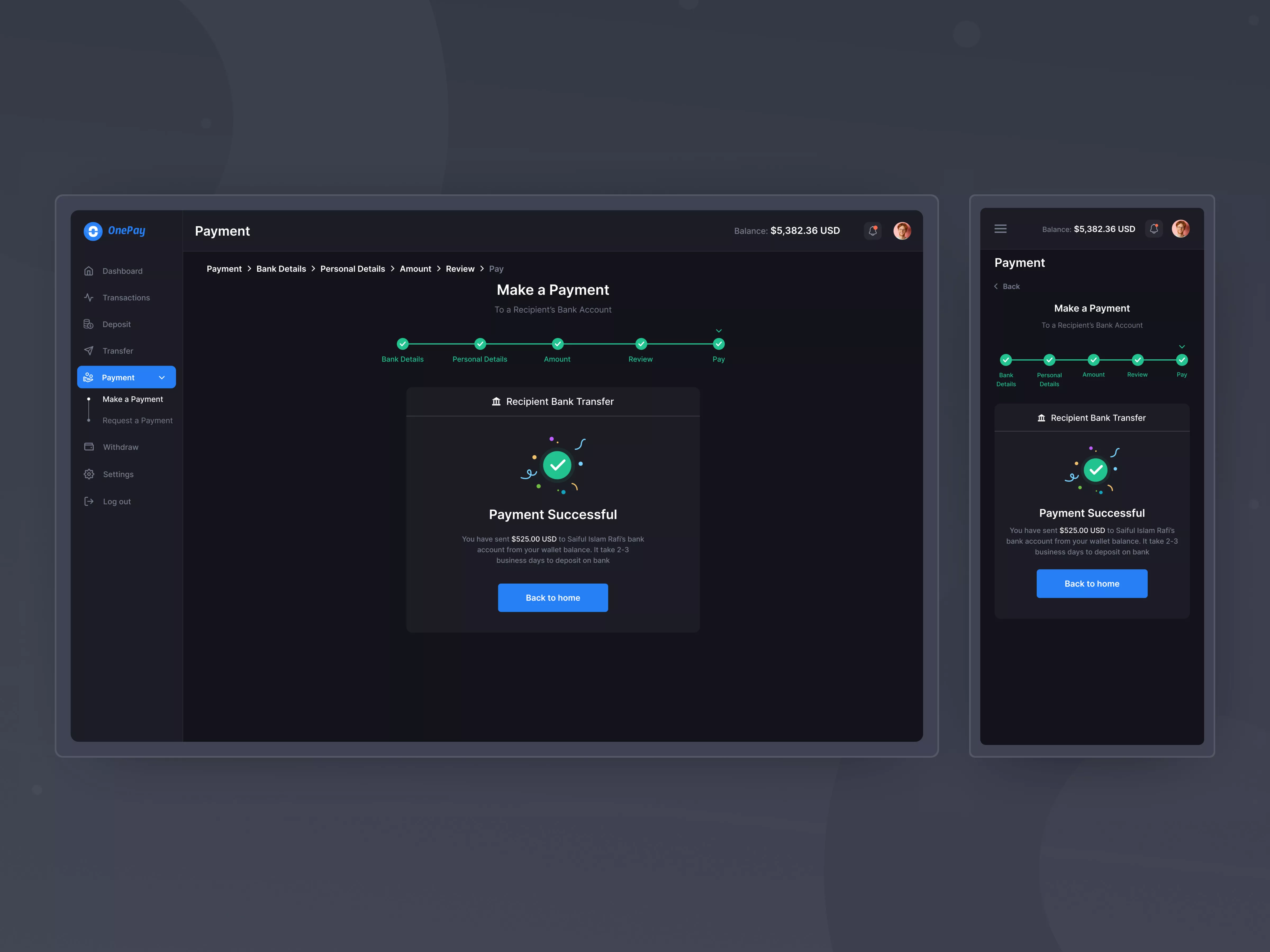1270x952 pixels.
Task: Click the balance $5,382.36 USD in mobile header
Action: 1104,229
